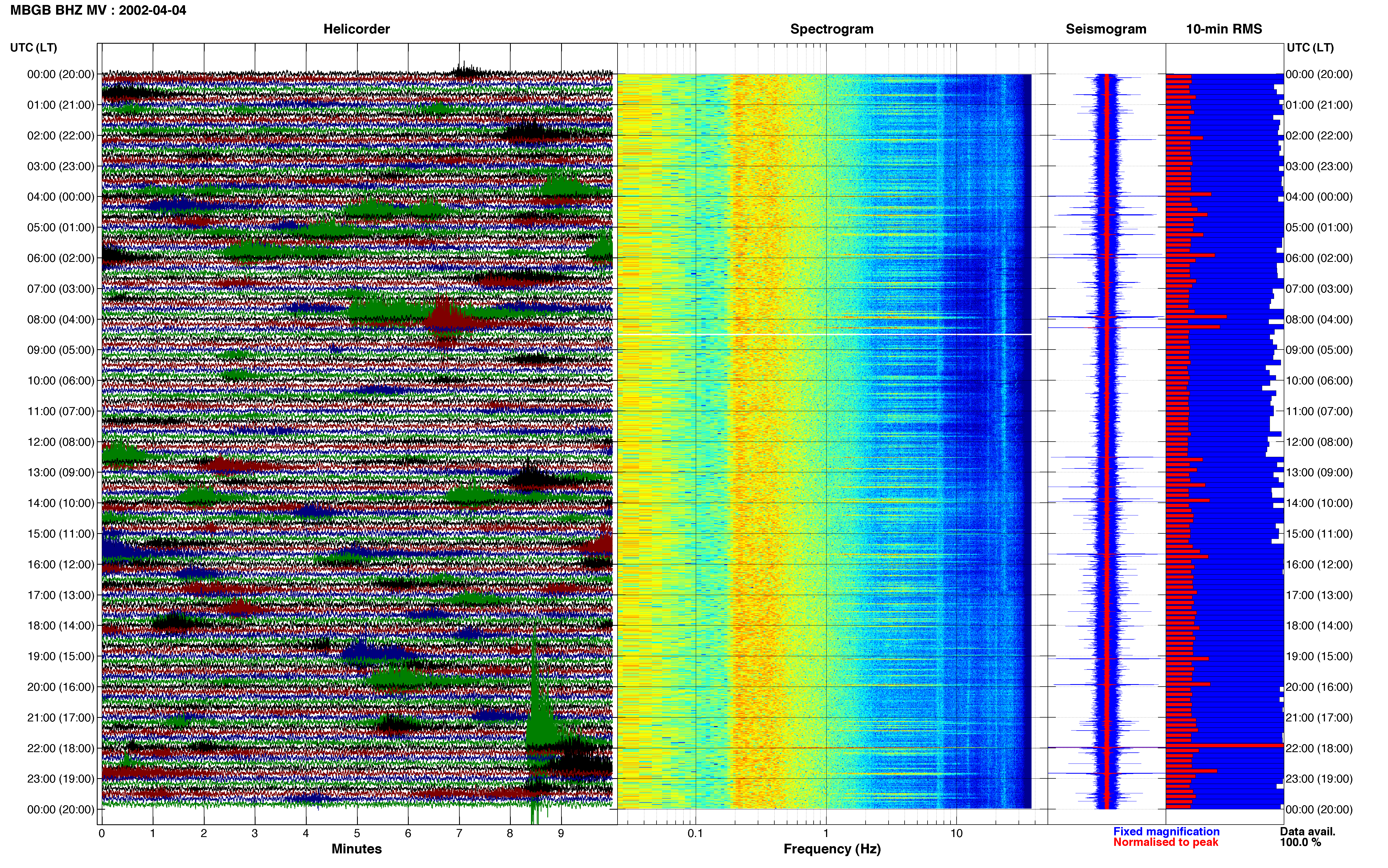Select Helicorder time label '06:00 (02:00)'
1388x868 pixels.
(61, 258)
